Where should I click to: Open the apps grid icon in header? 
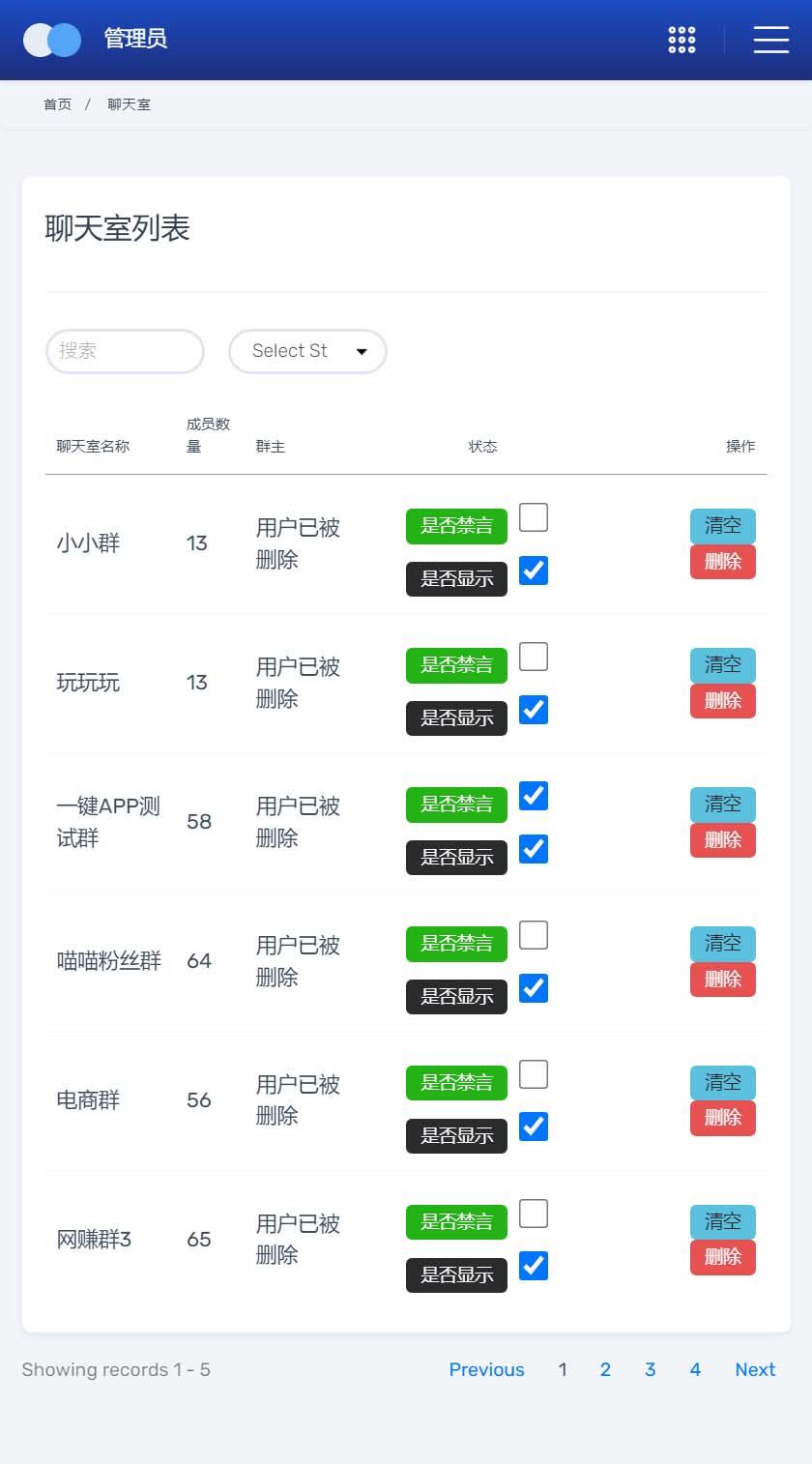point(681,40)
